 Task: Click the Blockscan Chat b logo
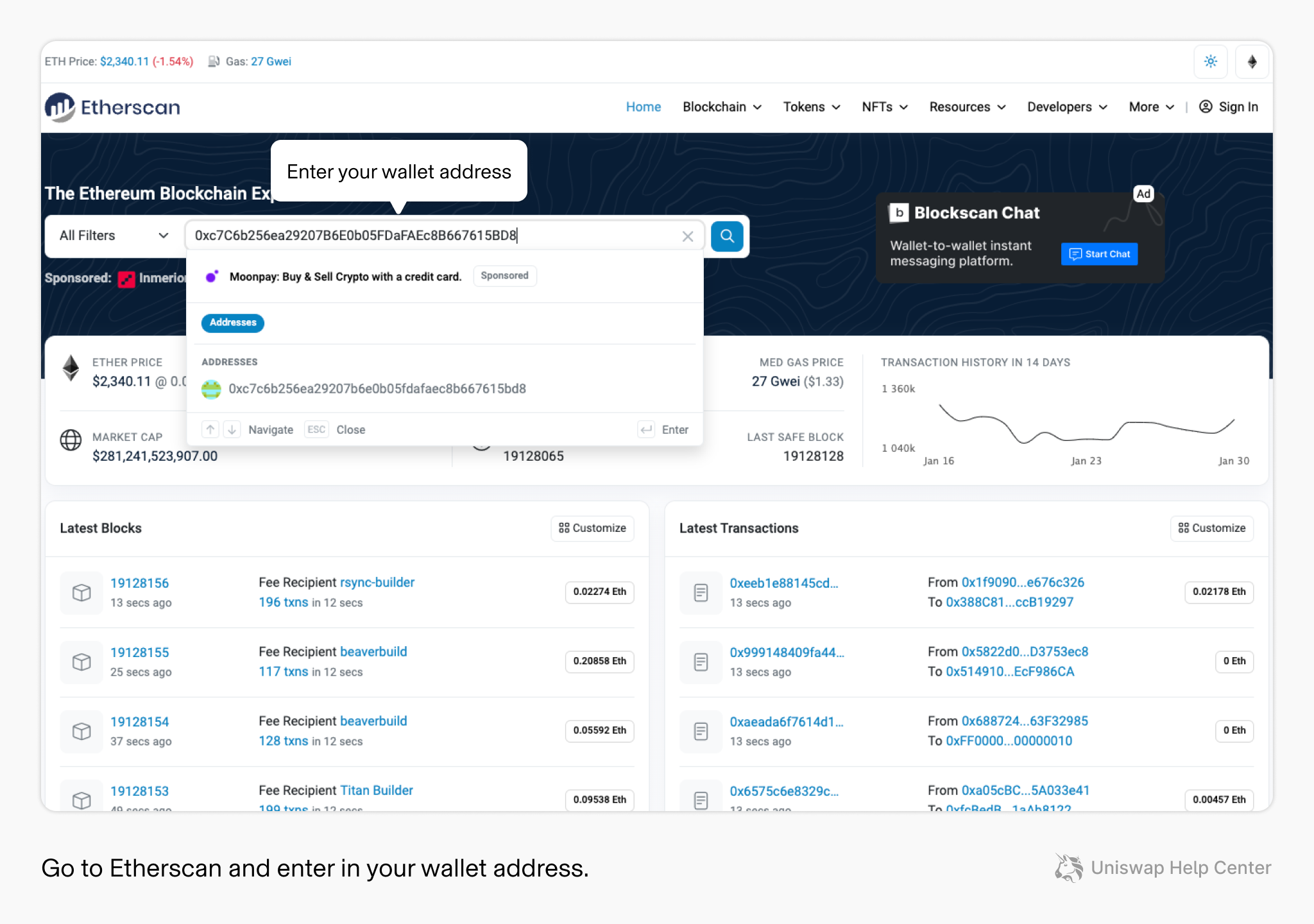899,212
